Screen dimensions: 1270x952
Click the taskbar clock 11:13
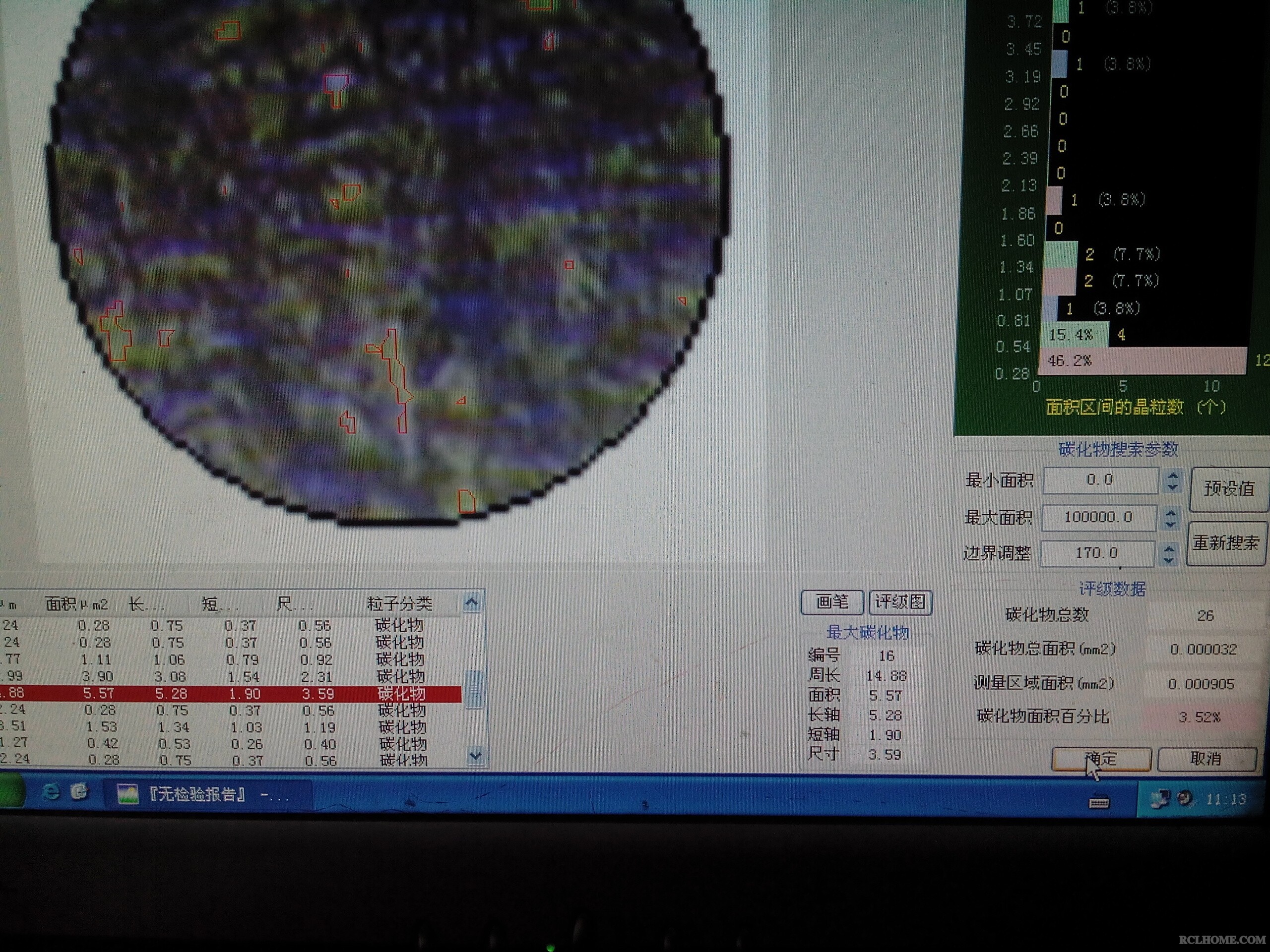coord(1226,799)
